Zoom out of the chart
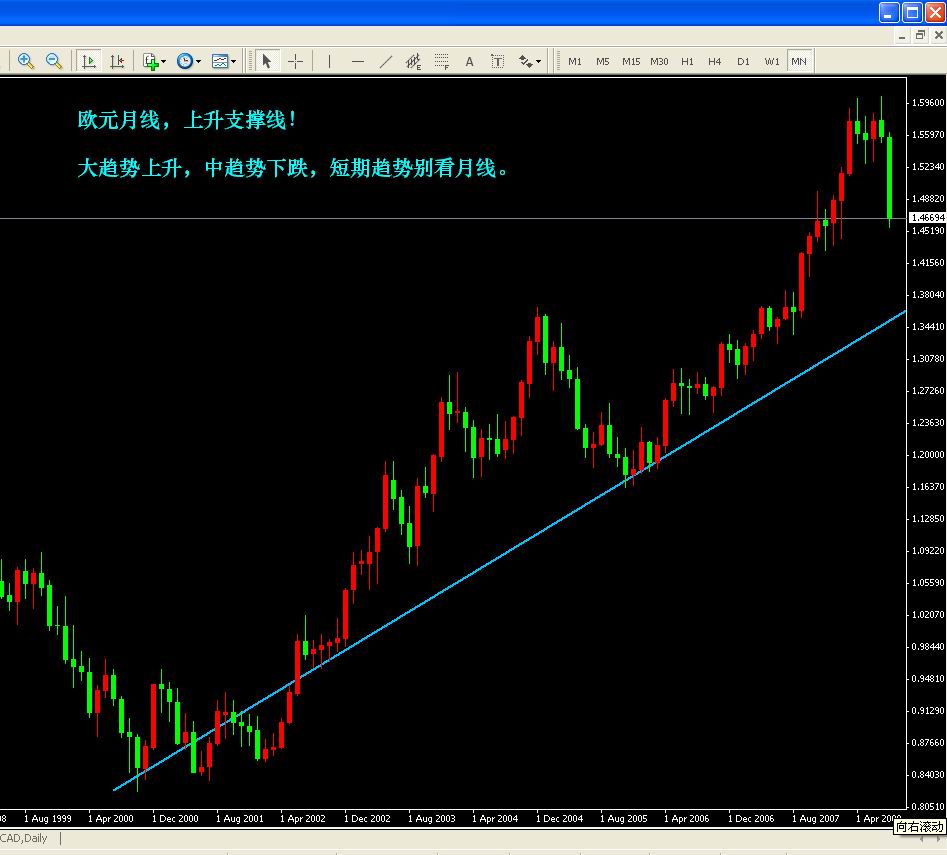The height and width of the screenshot is (855, 947). 54,61
